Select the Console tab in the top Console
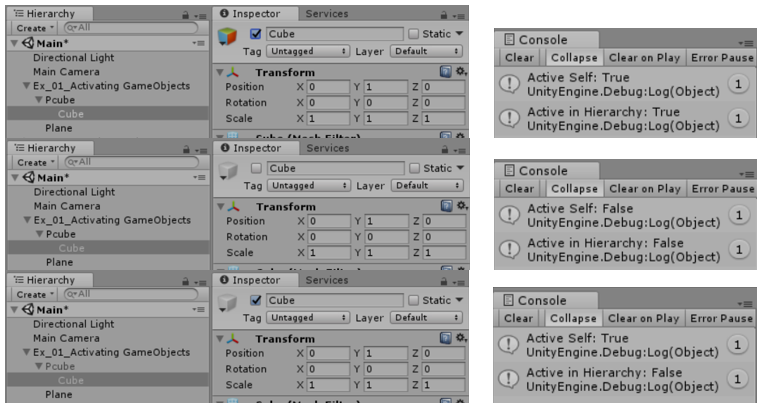 tap(547, 39)
